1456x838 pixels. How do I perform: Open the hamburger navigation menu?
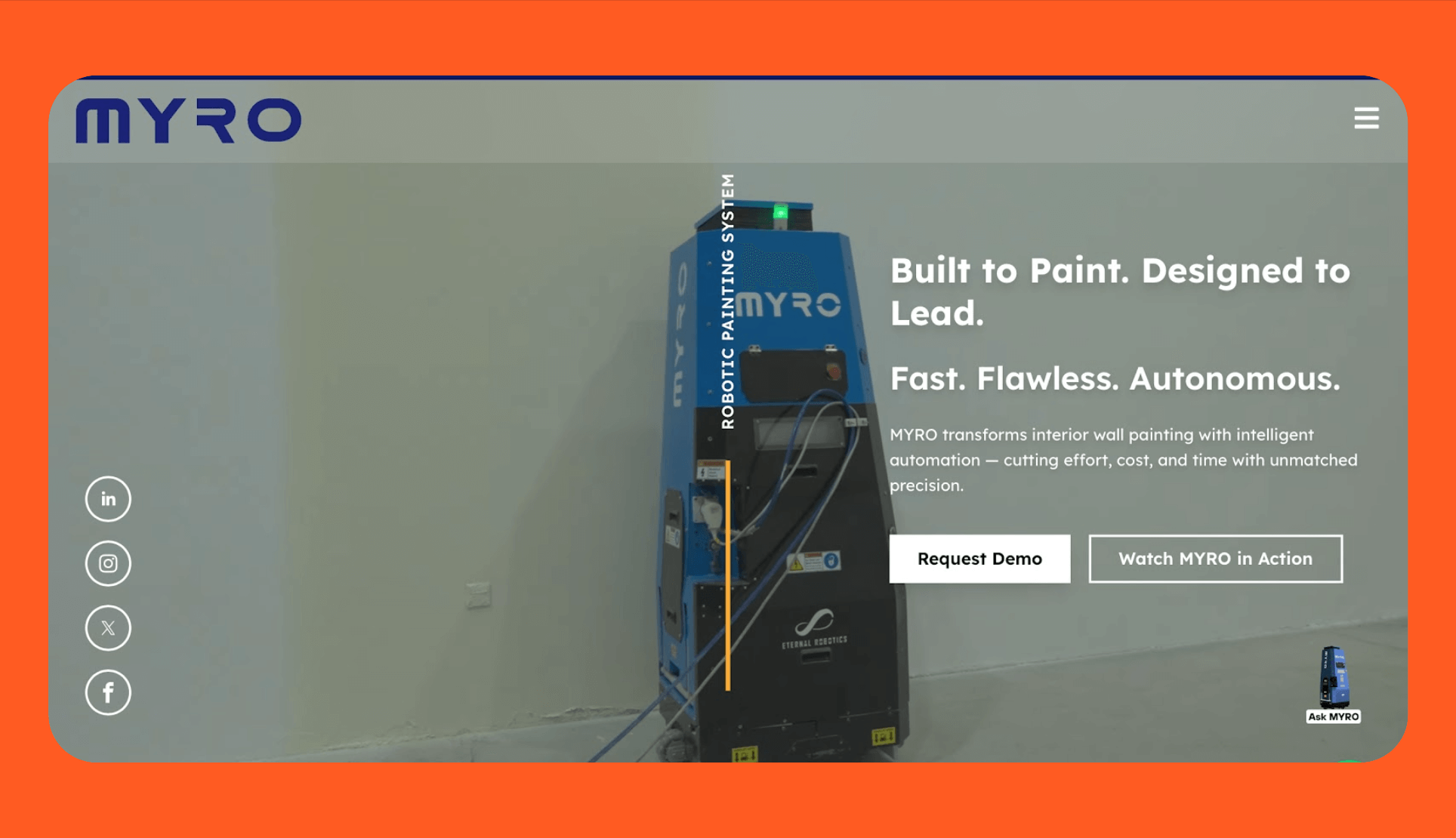tap(1366, 118)
